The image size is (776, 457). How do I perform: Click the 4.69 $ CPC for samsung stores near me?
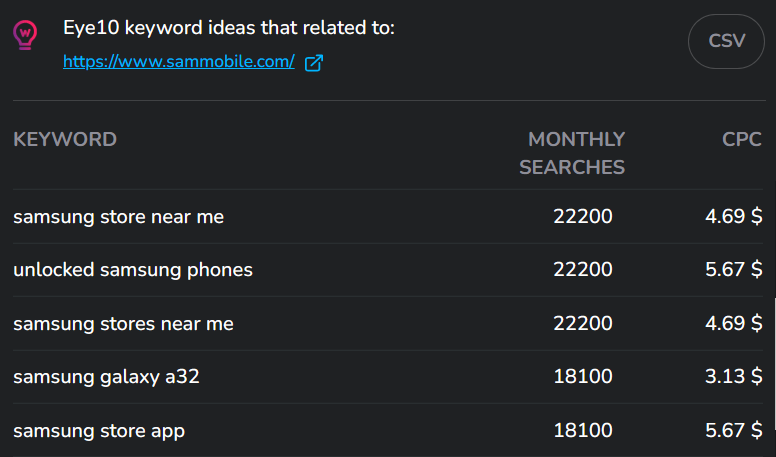(x=733, y=324)
